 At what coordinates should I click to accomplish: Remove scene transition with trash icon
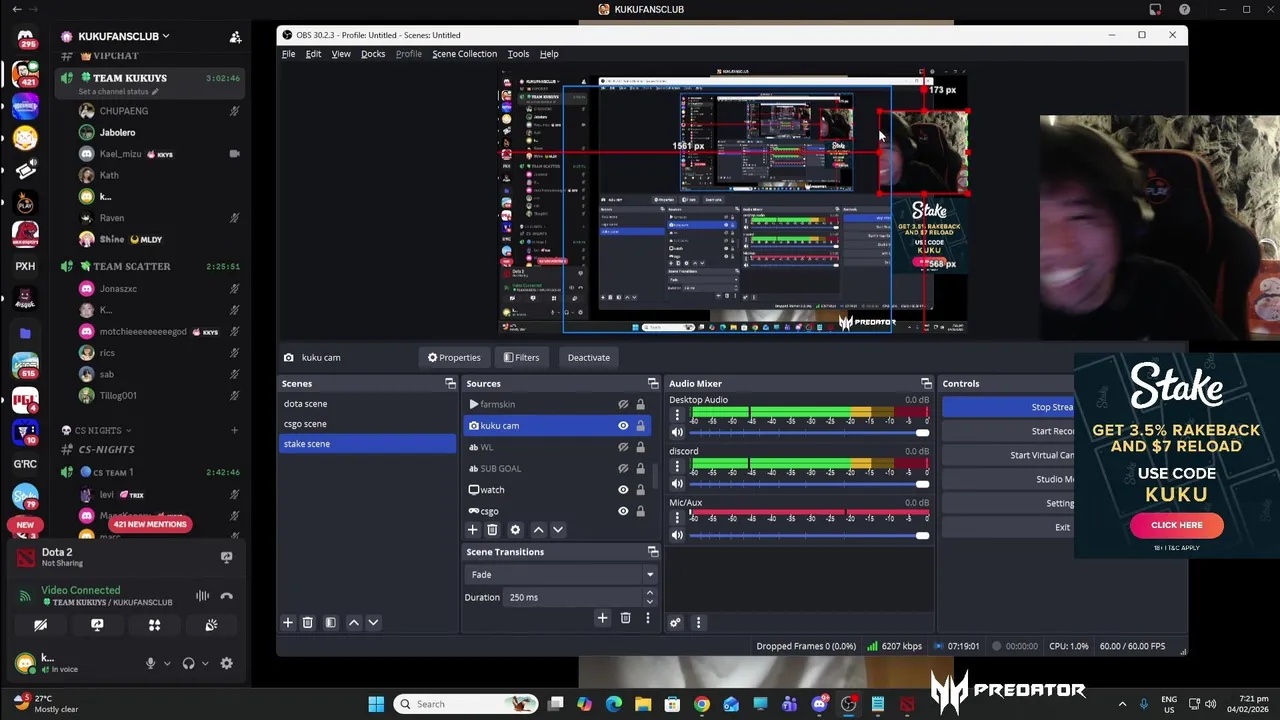[x=625, y=618]
